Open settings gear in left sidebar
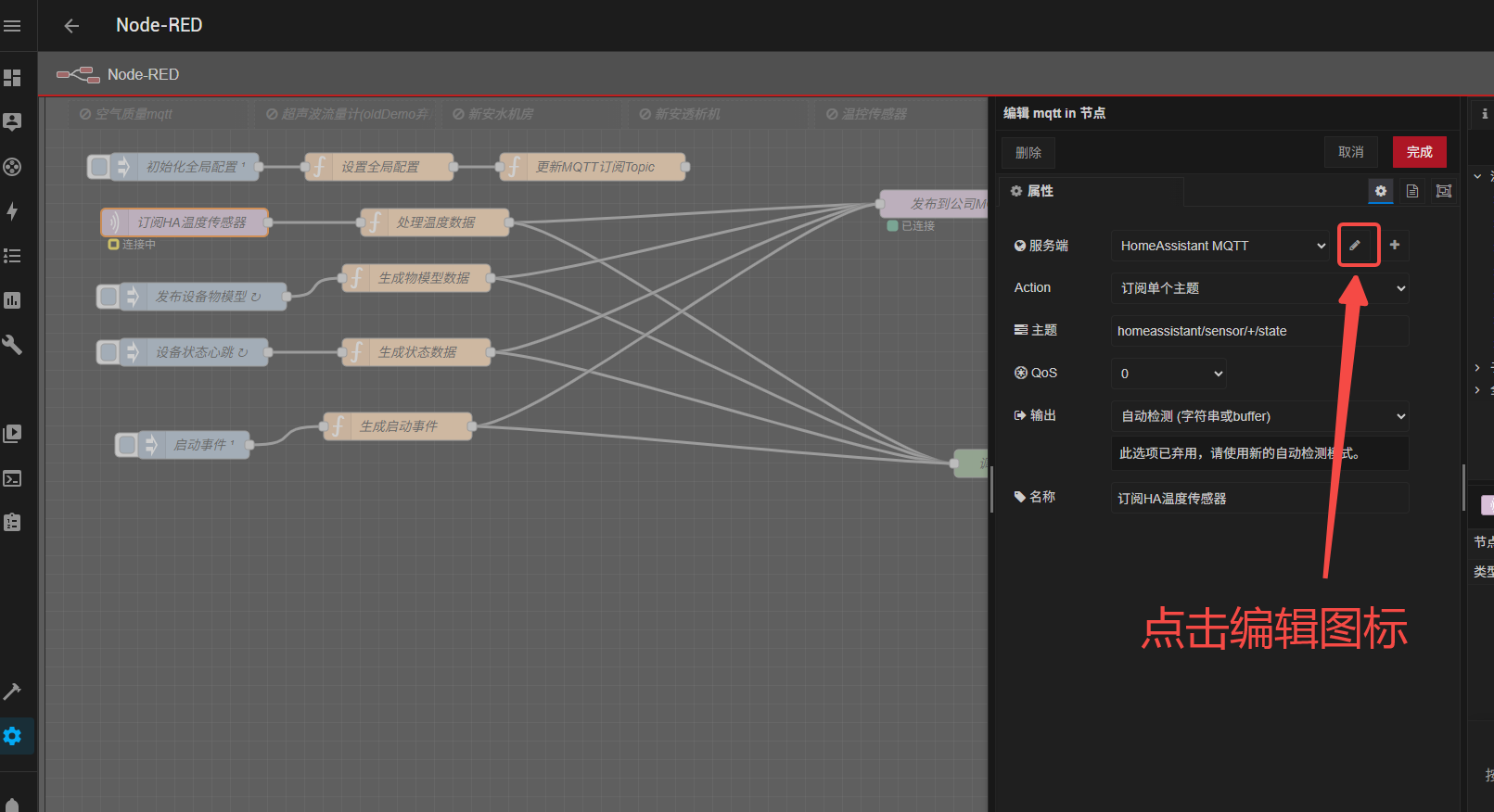 coord(12,736)
